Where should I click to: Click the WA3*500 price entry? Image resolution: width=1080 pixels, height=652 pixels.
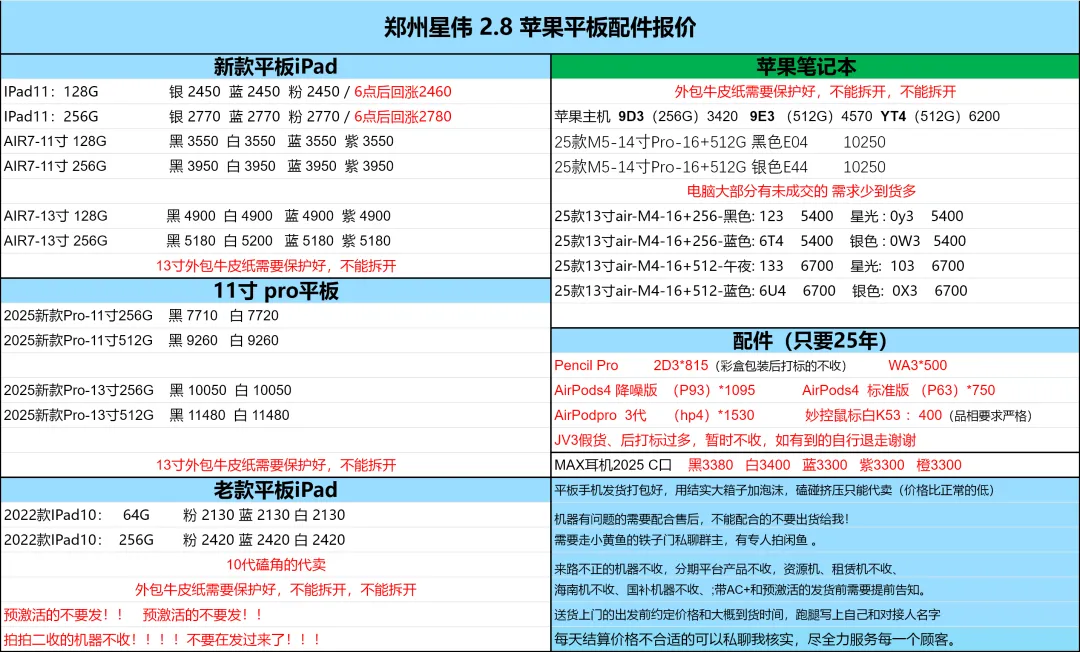click(x=917, y=366)
